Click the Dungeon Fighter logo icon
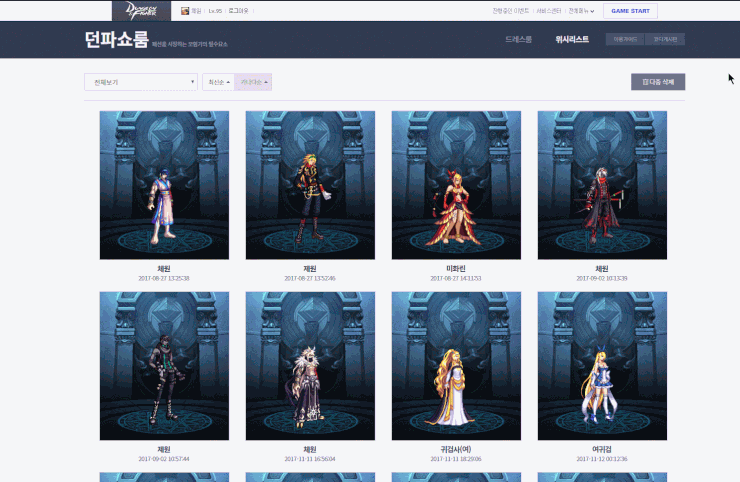This screenshot has width=740, height=482. point(140,11)
